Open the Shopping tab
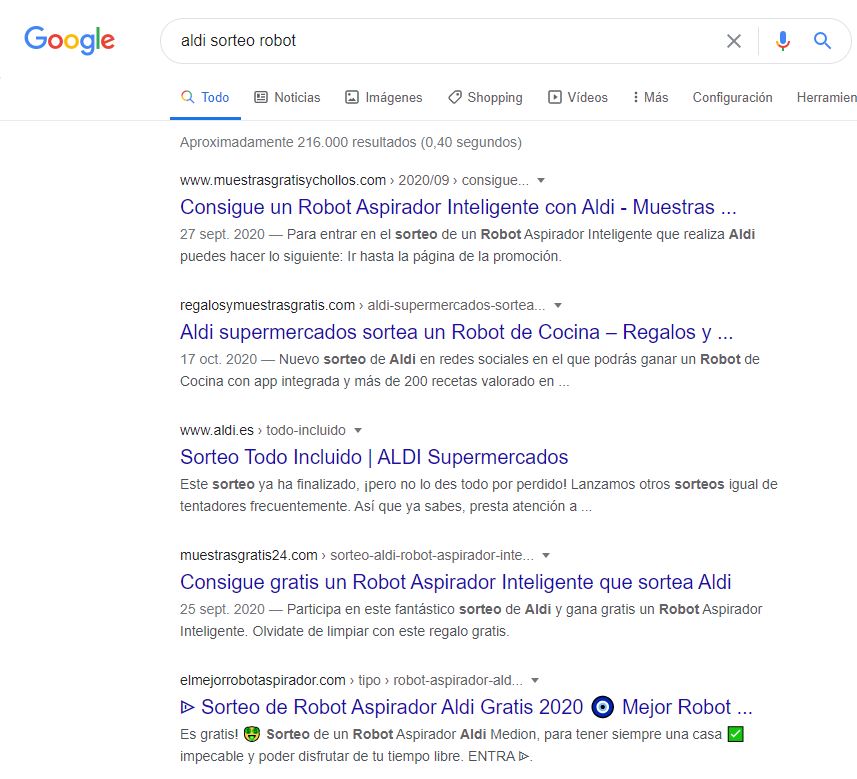This screenshot has width=857, height=779. coord(485,97)
